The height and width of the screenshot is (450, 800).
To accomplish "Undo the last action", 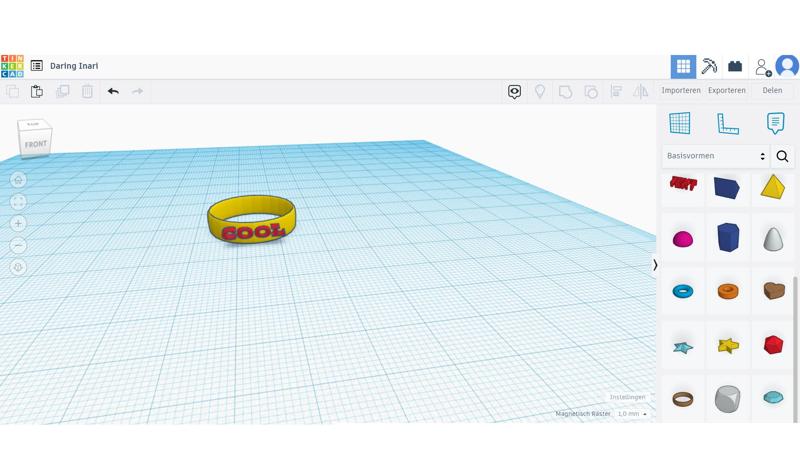I will [x=113, y=92].
